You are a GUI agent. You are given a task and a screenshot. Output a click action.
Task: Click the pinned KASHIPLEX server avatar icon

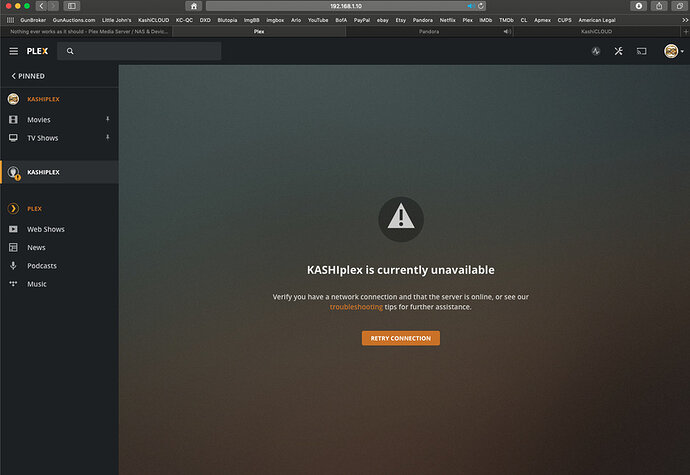tap(13, 99)
